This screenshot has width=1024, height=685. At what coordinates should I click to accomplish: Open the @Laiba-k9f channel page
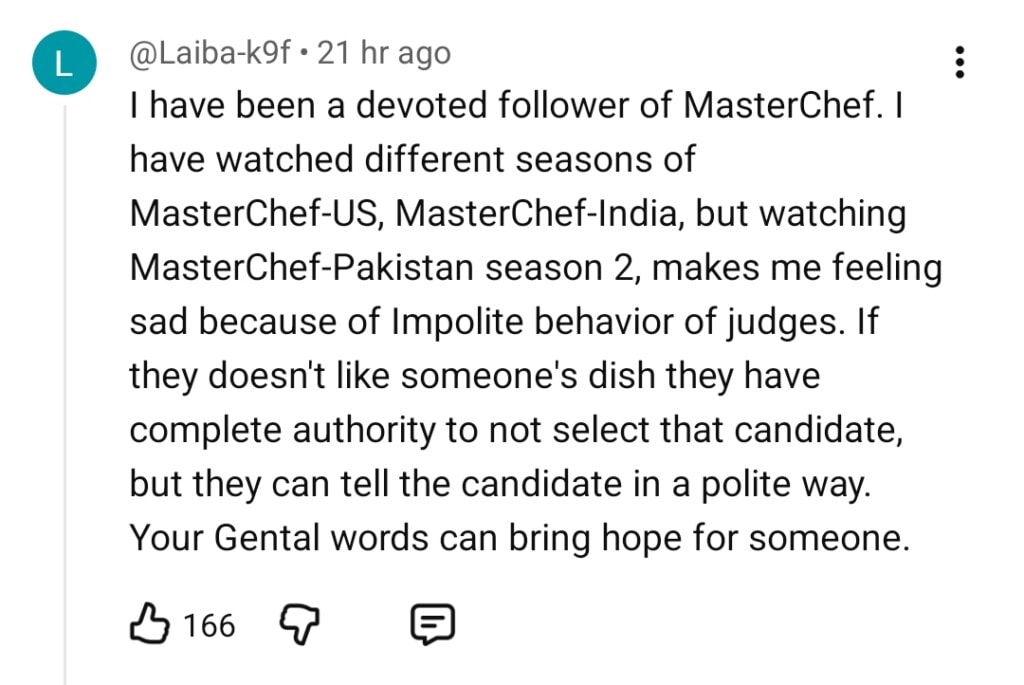coord(213,53)
